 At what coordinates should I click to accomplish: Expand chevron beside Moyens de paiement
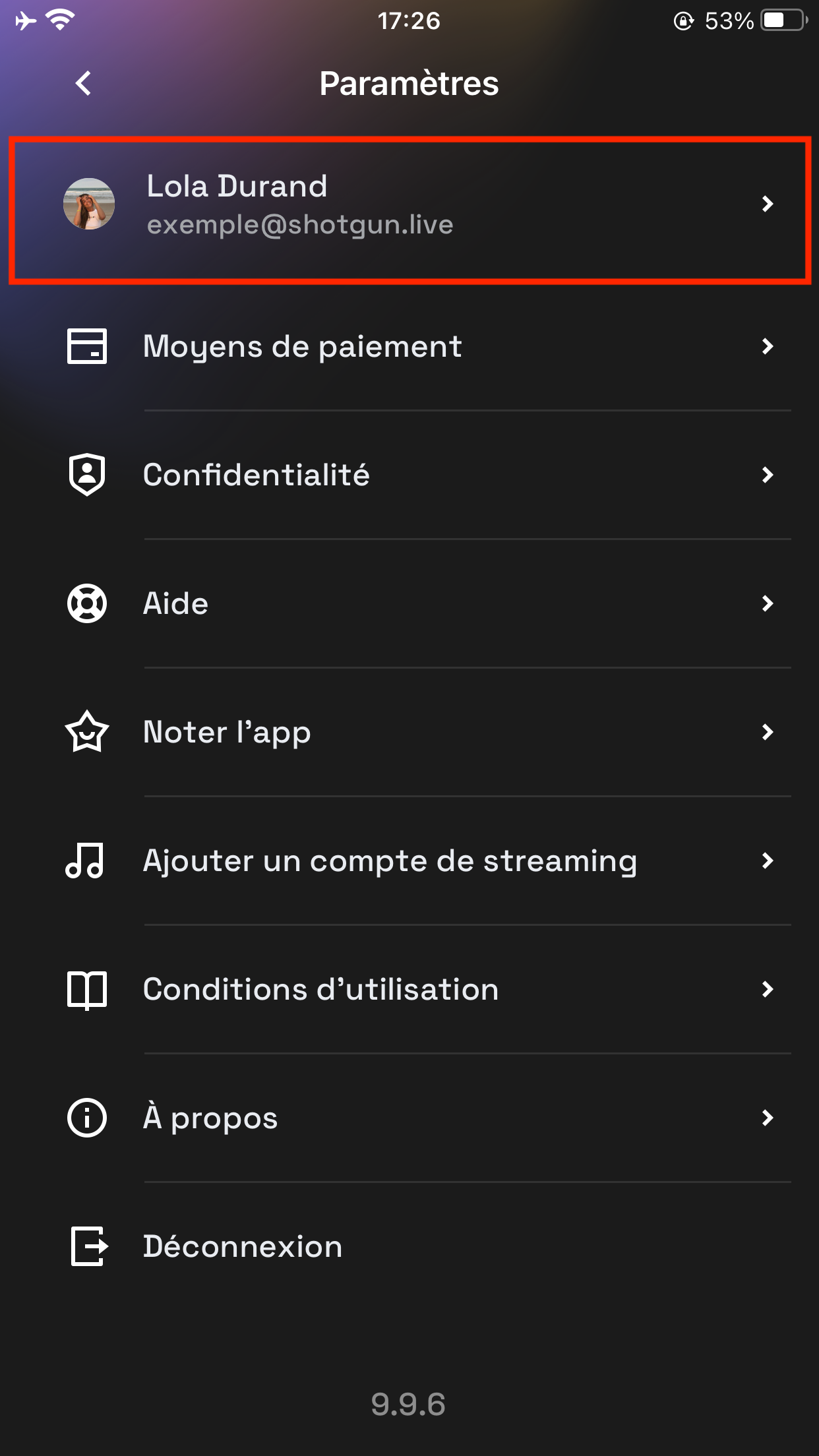point(767,346)
